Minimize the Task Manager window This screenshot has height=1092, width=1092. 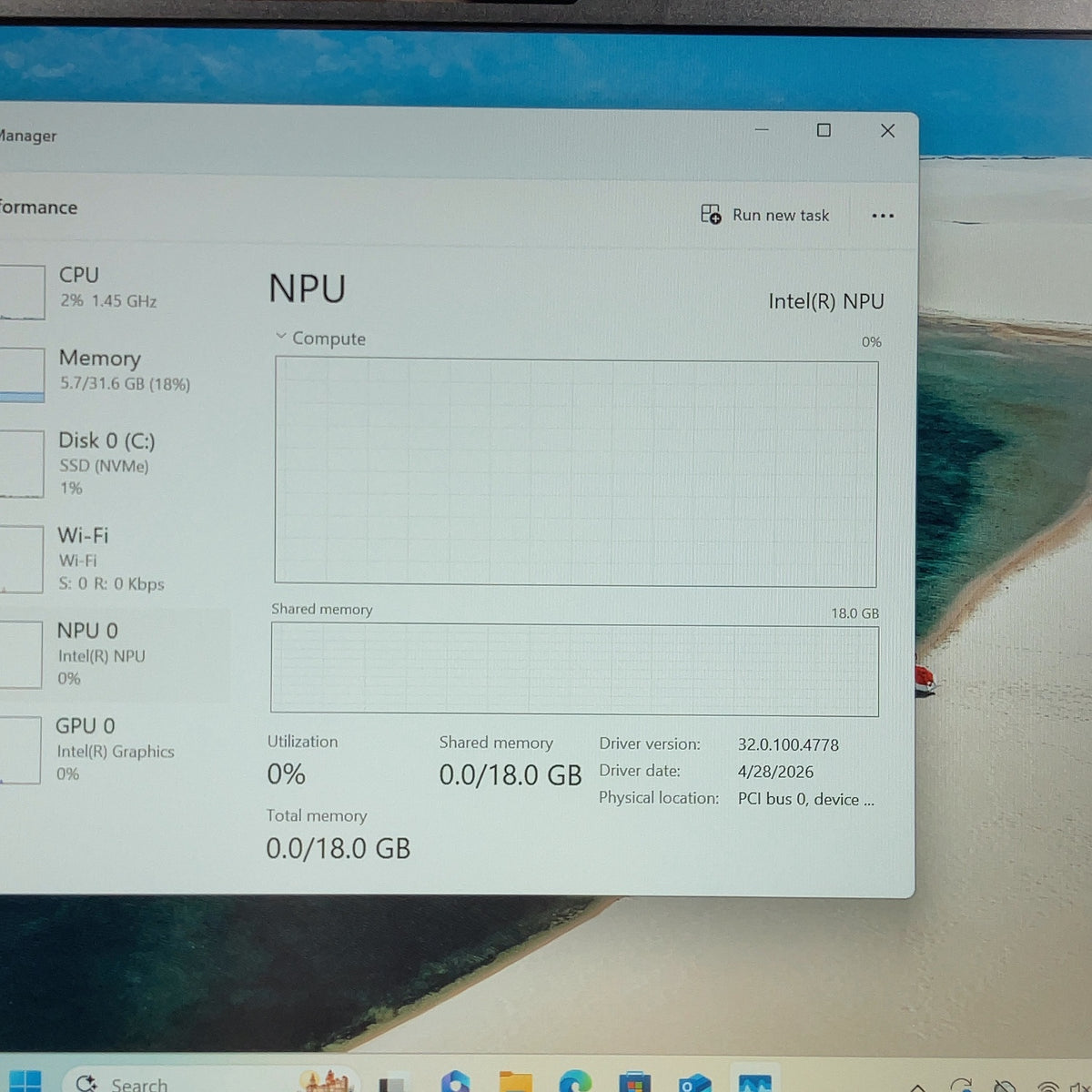click(x=762, y=129)
